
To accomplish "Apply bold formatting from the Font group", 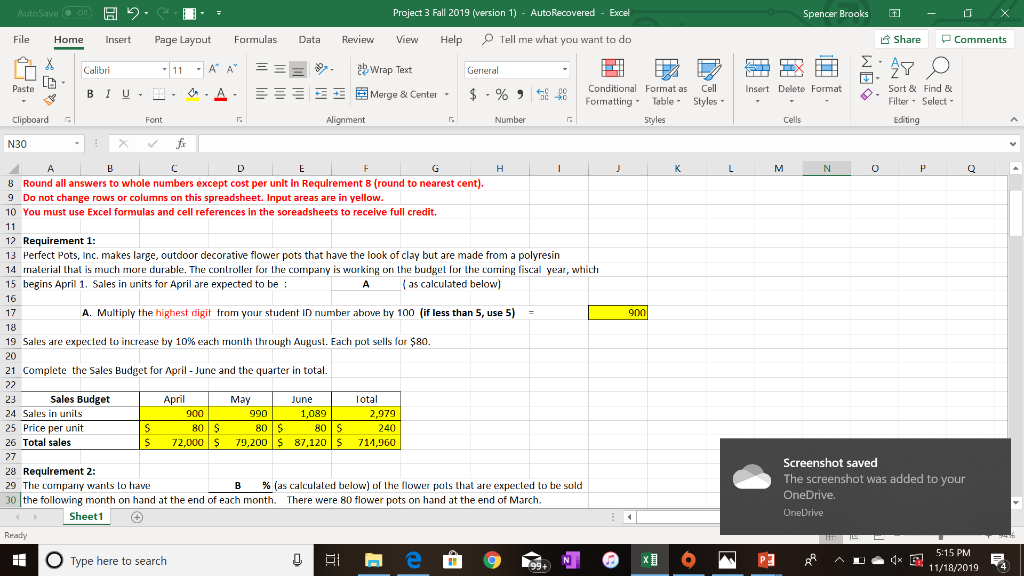I will coord(89,92).
